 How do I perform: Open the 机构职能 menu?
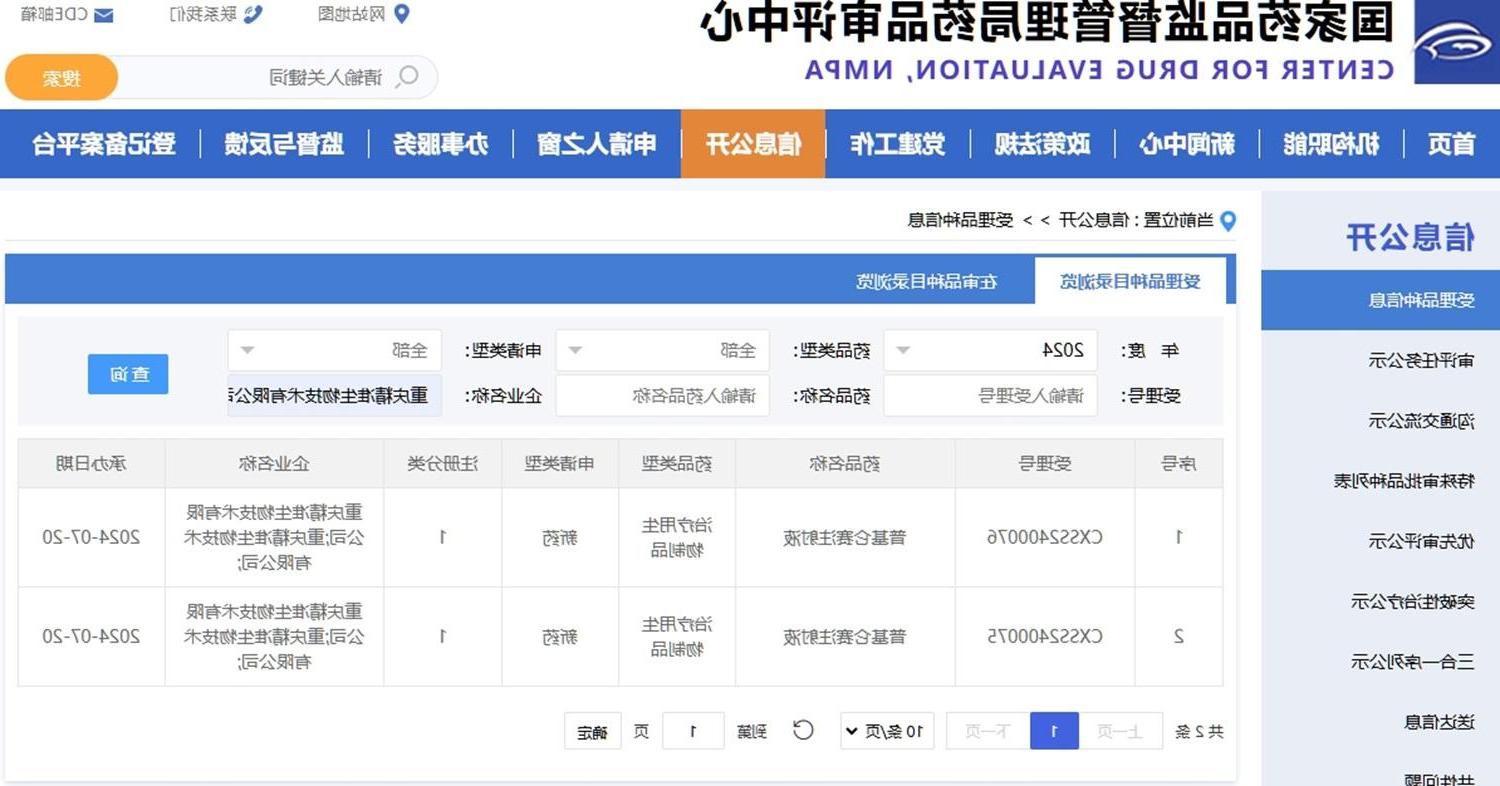tap(1331, 144)
